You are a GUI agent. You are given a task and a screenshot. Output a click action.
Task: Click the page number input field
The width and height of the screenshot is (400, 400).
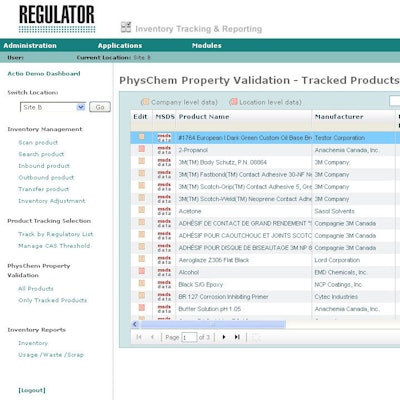(189, 337)
